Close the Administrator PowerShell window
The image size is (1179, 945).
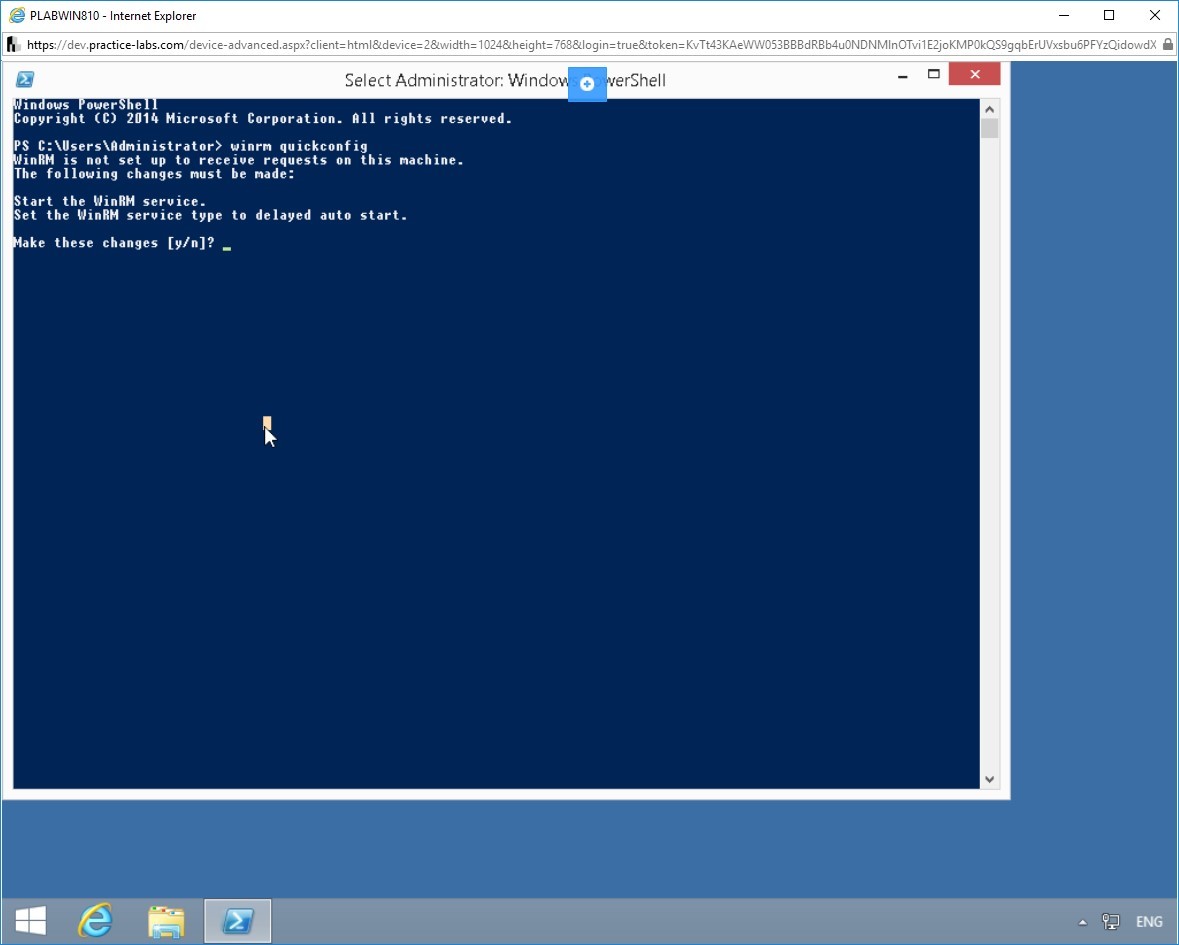(974, 74)
